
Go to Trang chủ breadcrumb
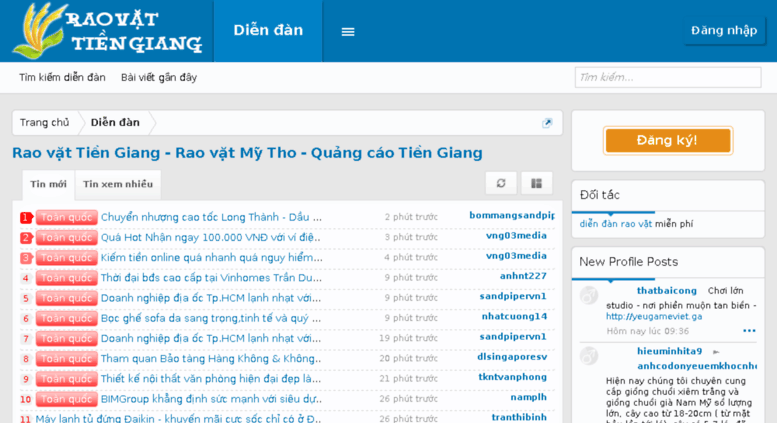click(x=45, y=122)
